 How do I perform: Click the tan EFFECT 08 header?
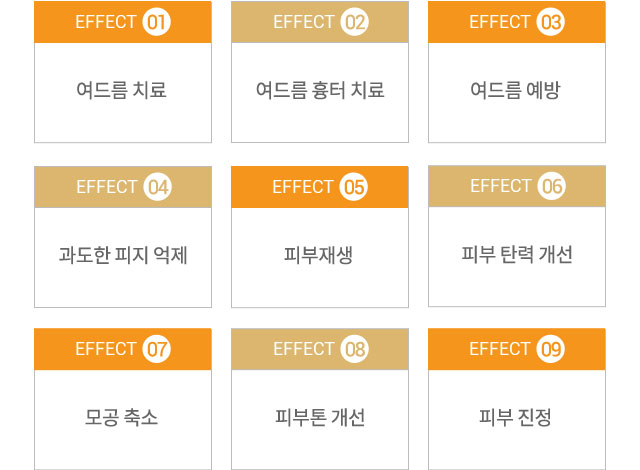tap(320, 349)
